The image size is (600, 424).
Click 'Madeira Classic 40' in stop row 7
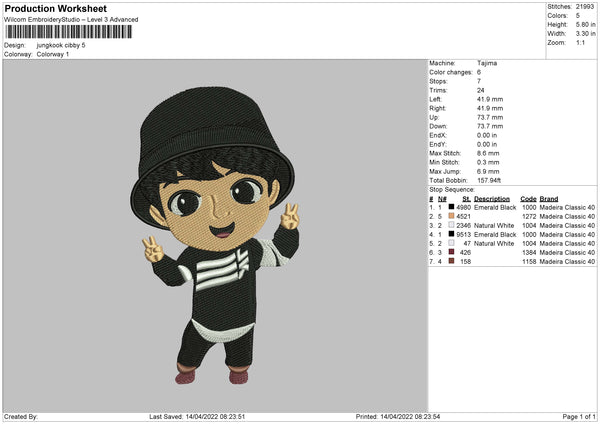click(567, 262)
